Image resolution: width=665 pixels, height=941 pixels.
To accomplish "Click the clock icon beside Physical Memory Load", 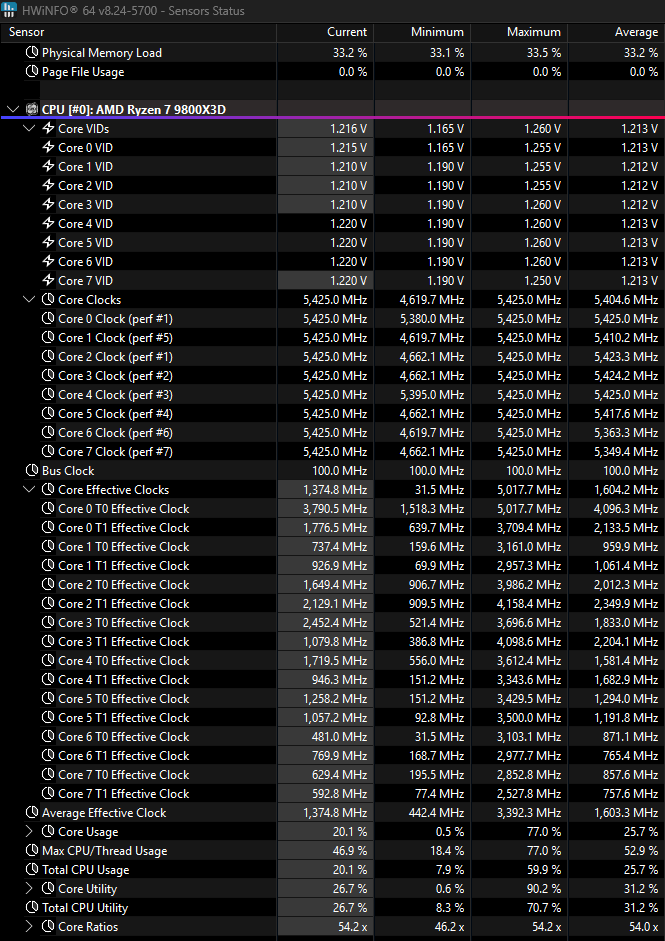I will (32, 53).
